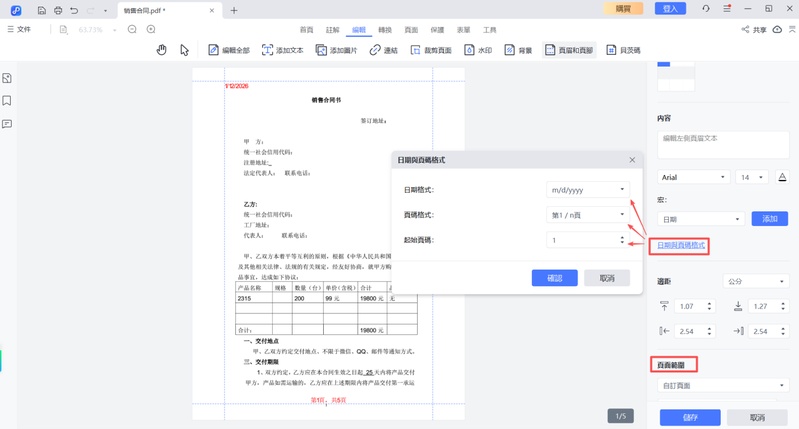Screen dimensions: 799x429
Task: Select the Hand pan tool
Action: 162,50
